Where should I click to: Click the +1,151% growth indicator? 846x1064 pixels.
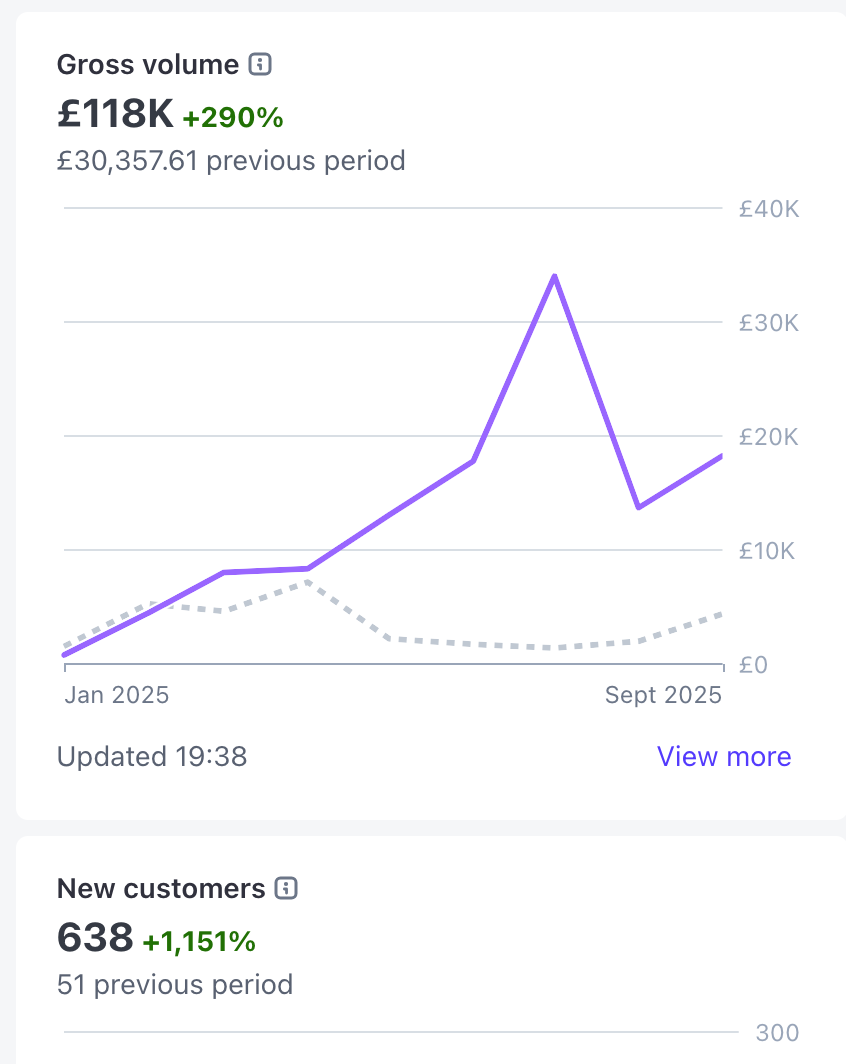point(199,941)
